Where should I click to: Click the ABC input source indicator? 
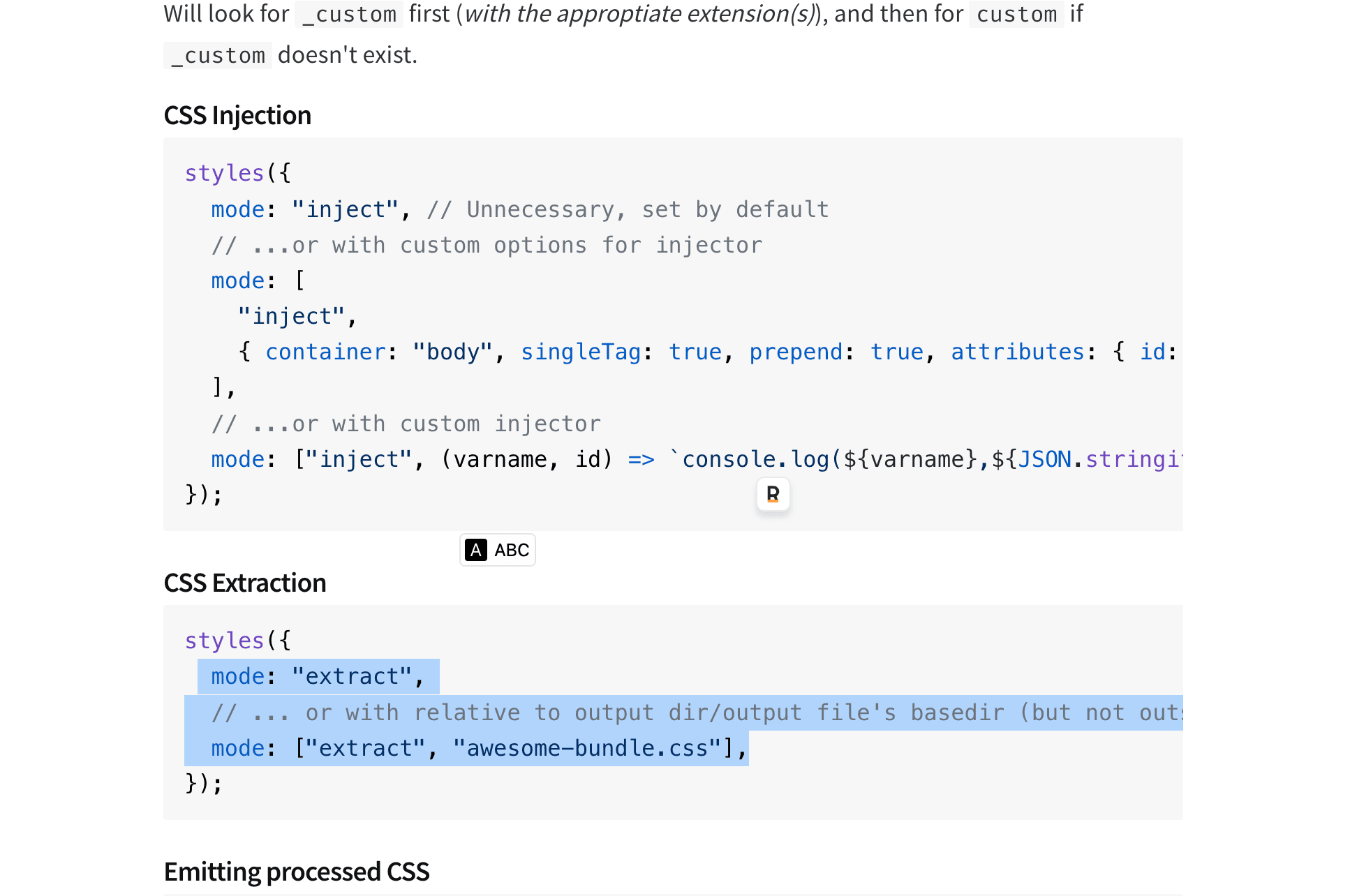pyautogui.click(x=511, y=551)
